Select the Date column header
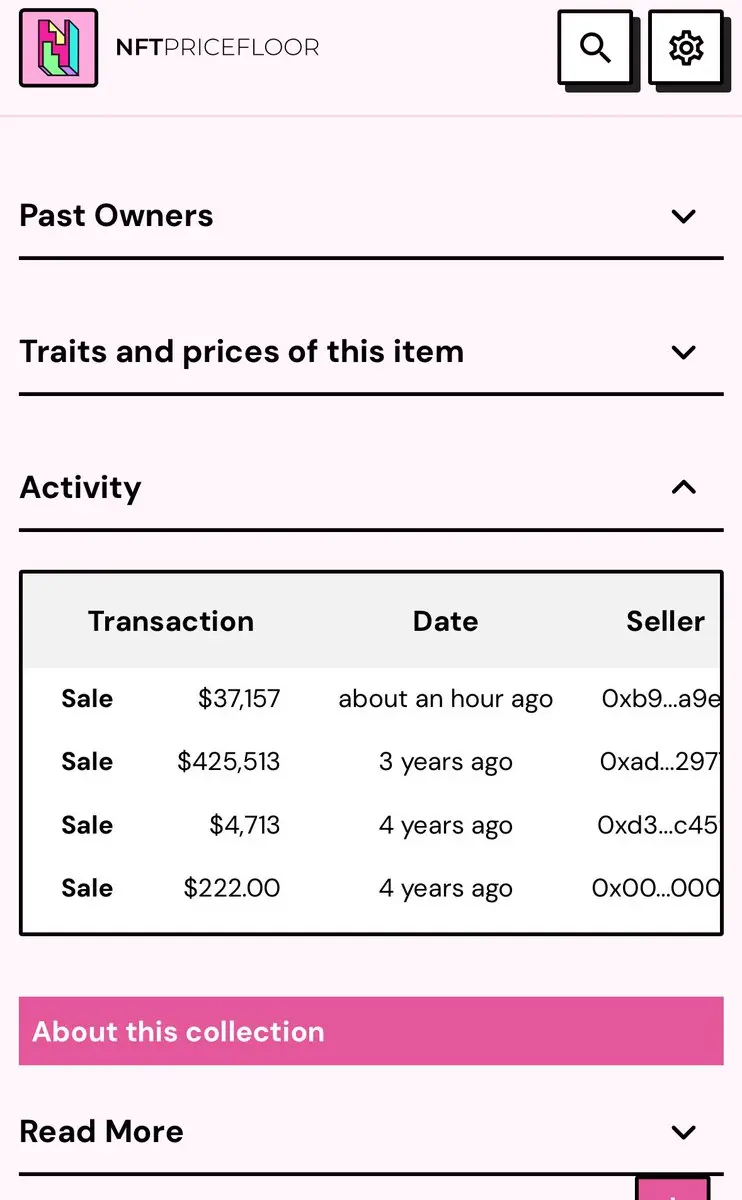 (445, 621)
